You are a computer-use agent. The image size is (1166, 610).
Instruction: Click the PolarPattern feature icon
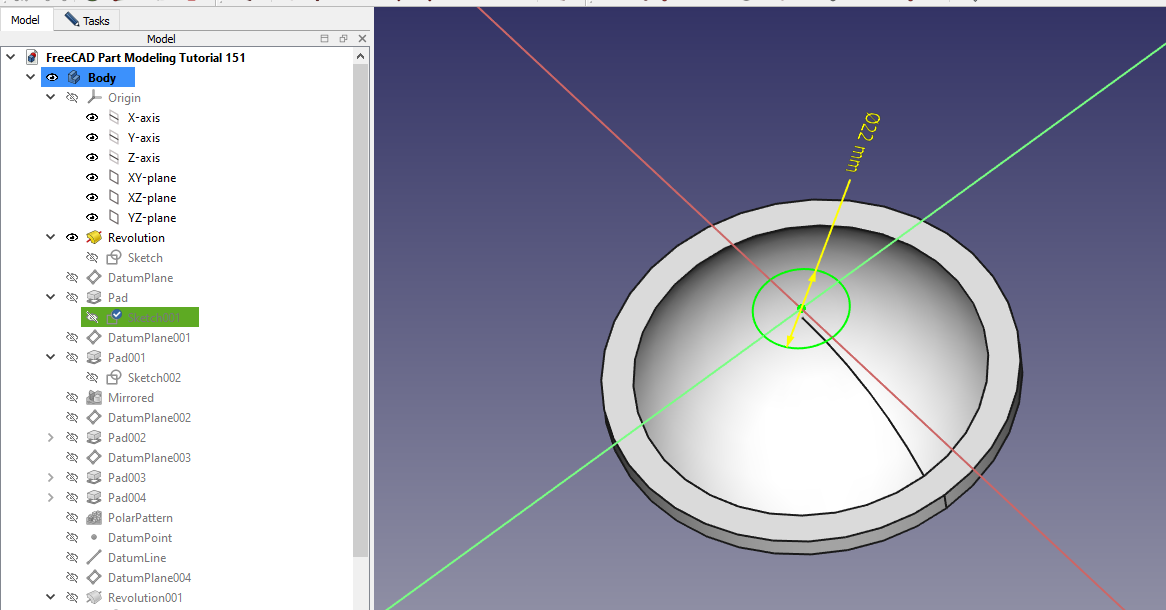94,518
